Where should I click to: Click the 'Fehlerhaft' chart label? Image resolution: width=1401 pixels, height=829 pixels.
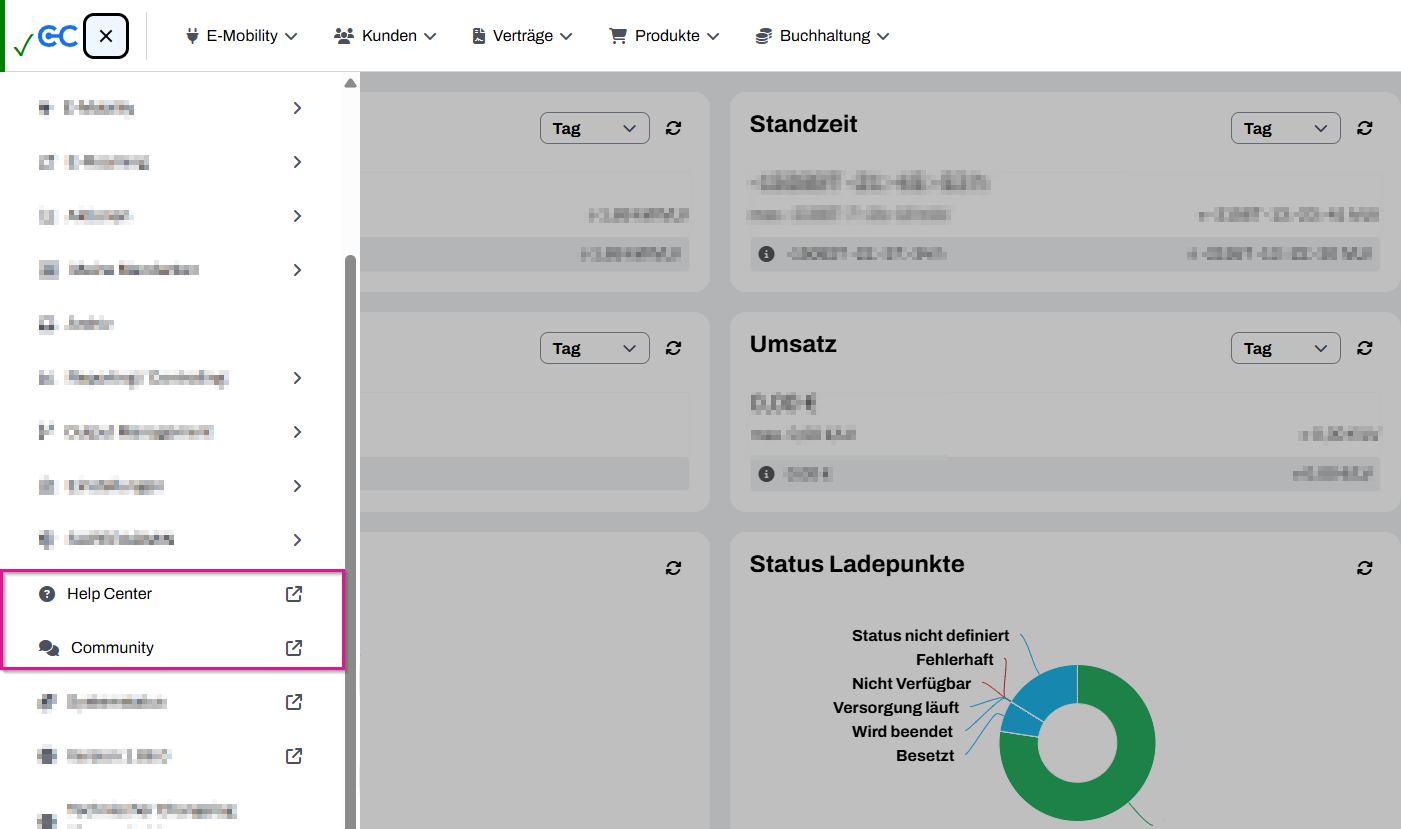tap(955, 660)
